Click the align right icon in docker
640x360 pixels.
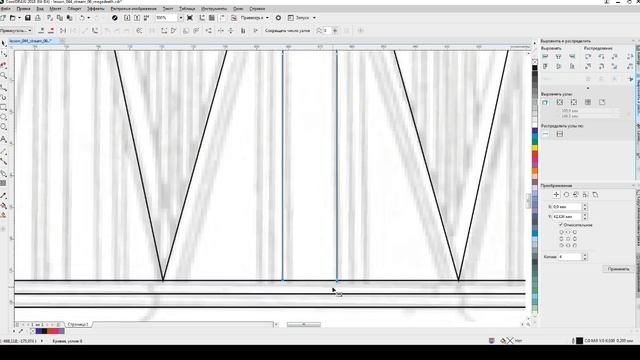(572, 56)
